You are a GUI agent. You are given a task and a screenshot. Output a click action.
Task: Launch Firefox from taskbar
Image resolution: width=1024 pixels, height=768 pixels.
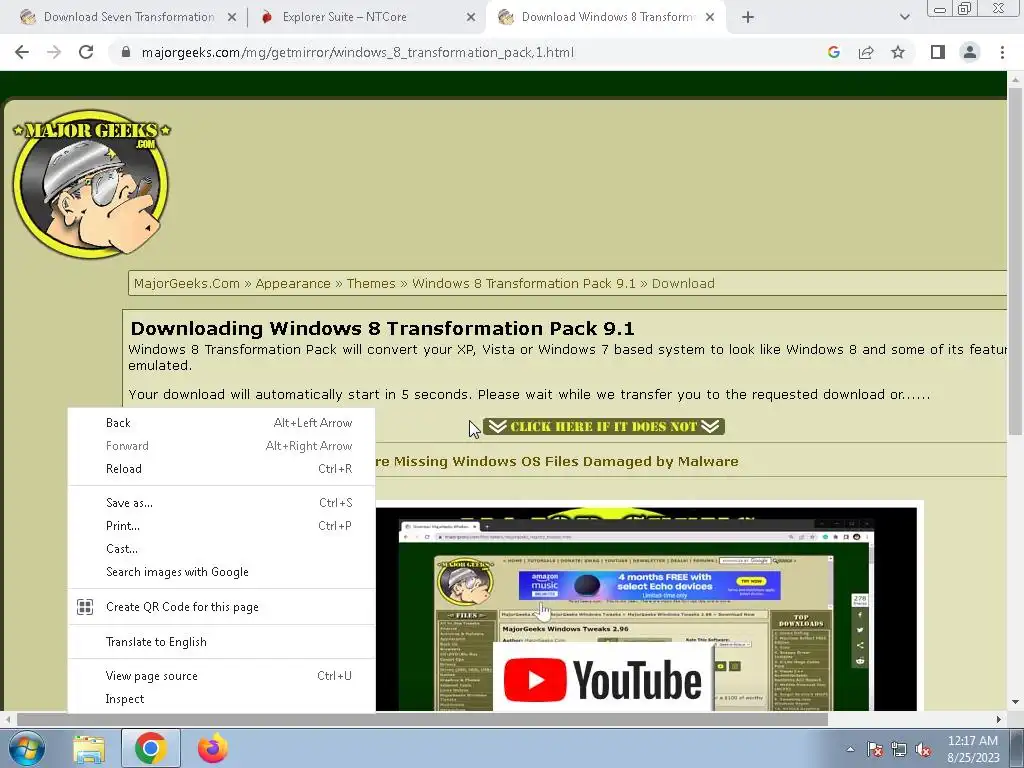(x=213, y=748)
